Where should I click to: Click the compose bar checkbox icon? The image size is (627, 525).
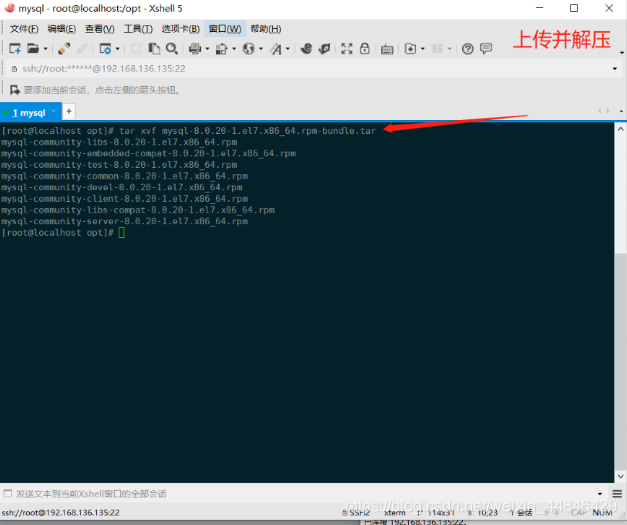click(8, 493)
